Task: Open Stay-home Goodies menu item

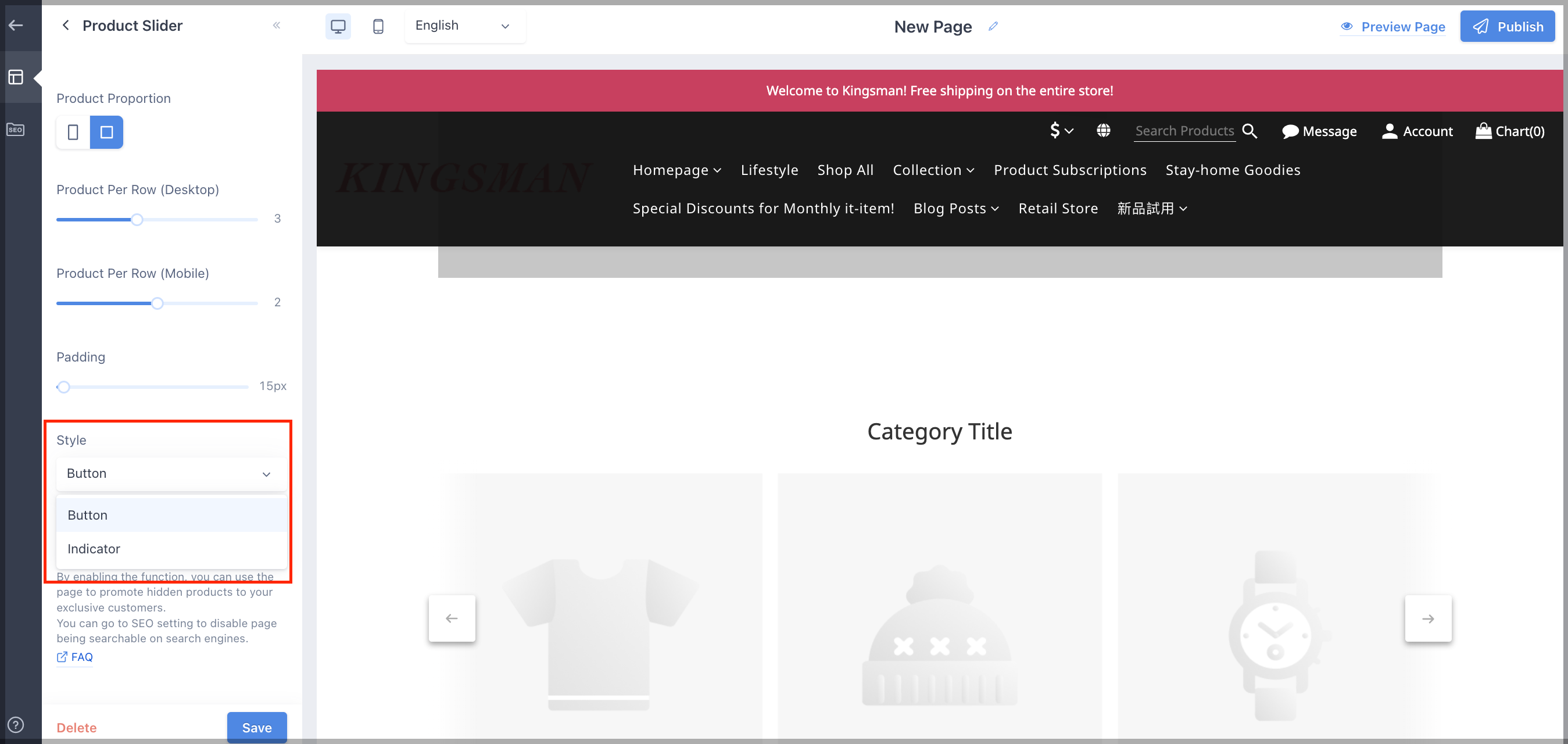Action: click(1233, 170)
